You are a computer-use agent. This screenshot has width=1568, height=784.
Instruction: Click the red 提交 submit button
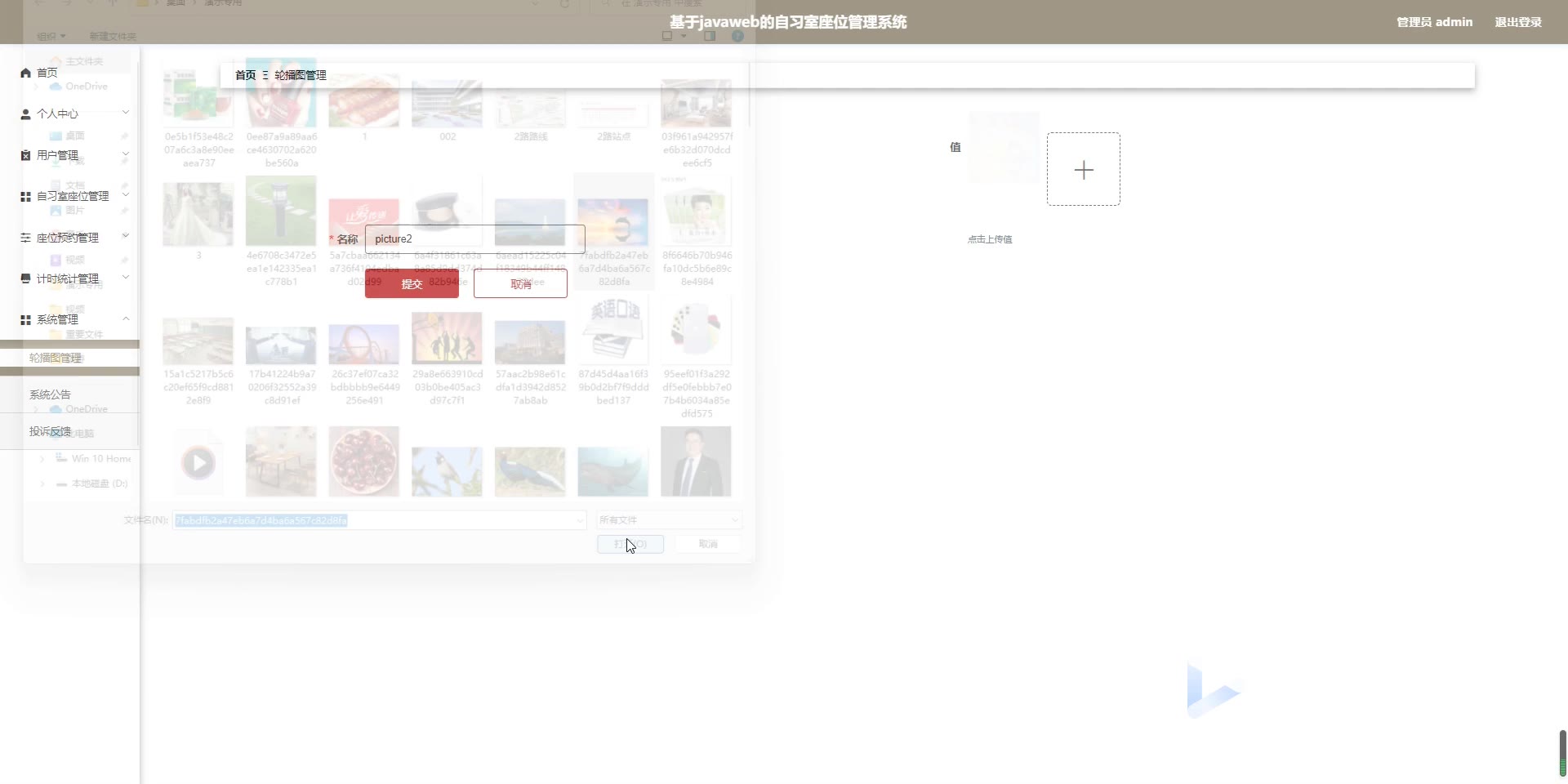point(412,284)
